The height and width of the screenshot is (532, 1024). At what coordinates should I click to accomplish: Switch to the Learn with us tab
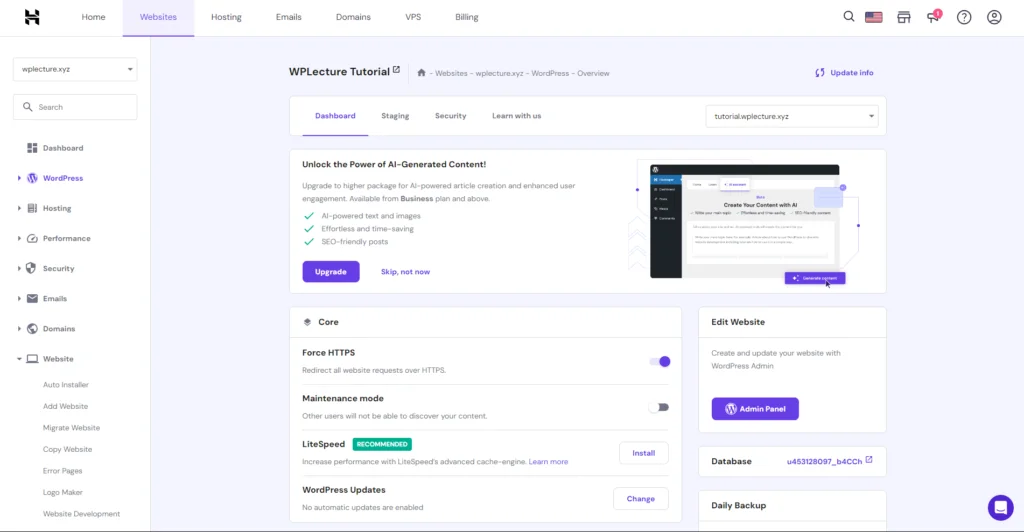point(517,116)
